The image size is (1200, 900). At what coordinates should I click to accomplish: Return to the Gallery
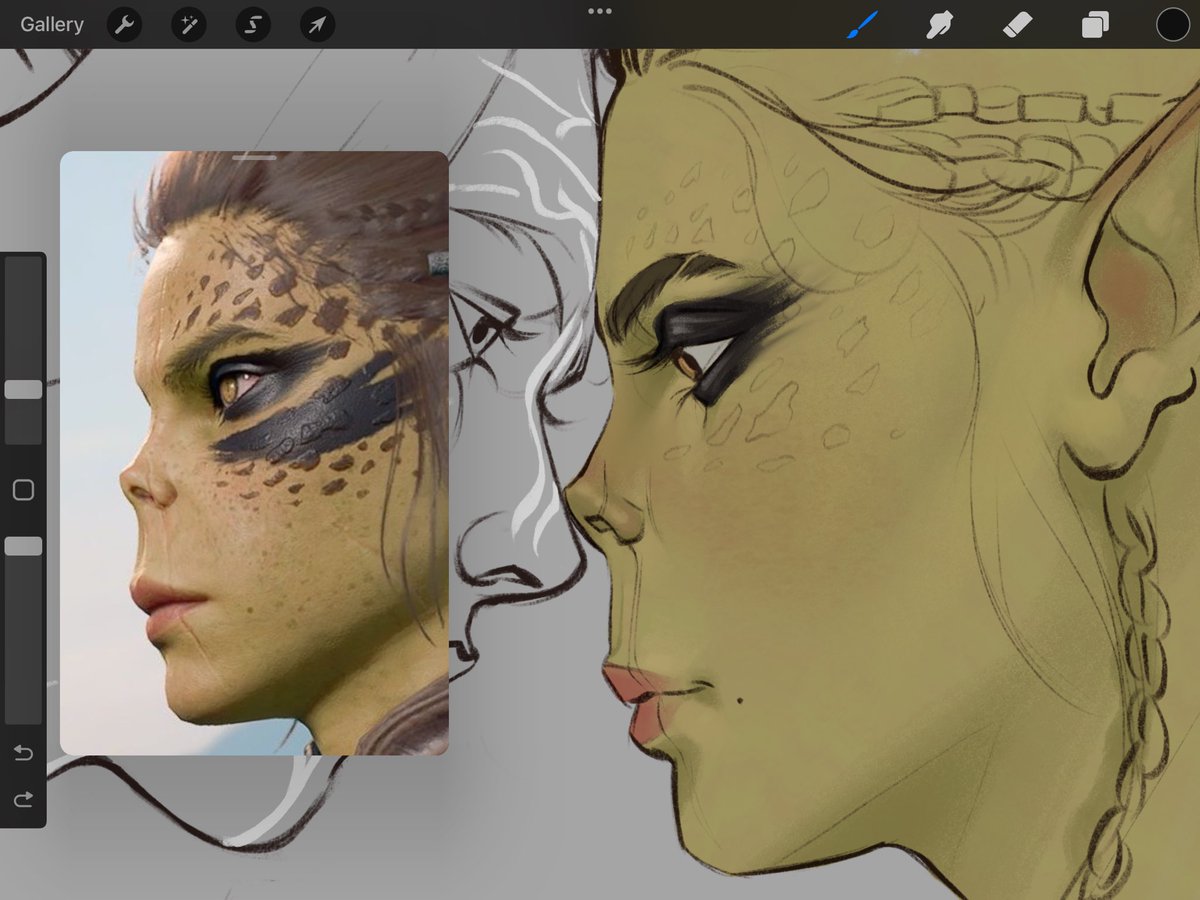pyautogui.click(x=52, y=24)
